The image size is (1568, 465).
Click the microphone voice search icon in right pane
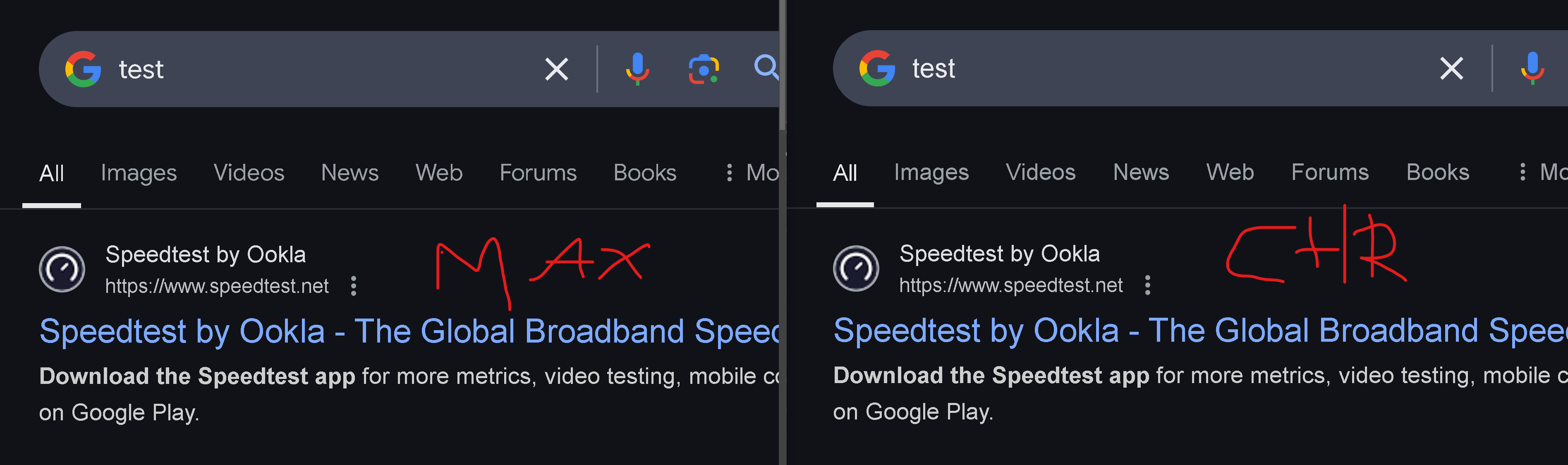point(1532,68)
